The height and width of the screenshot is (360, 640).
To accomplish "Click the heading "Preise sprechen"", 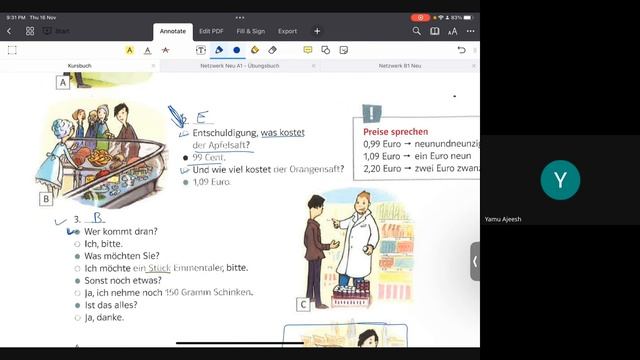I will coord(396,131).
